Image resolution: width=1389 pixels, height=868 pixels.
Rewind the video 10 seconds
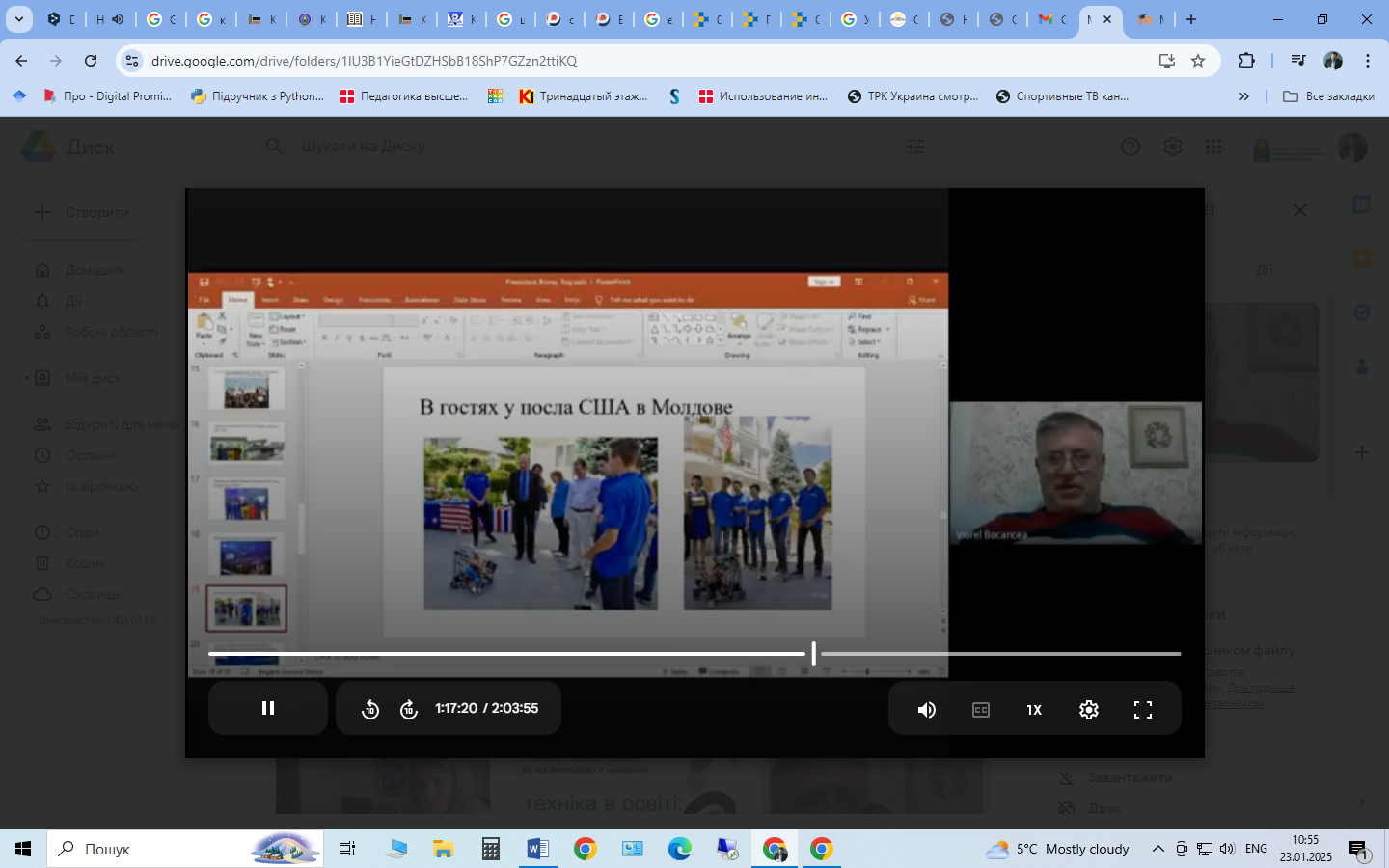370,710
